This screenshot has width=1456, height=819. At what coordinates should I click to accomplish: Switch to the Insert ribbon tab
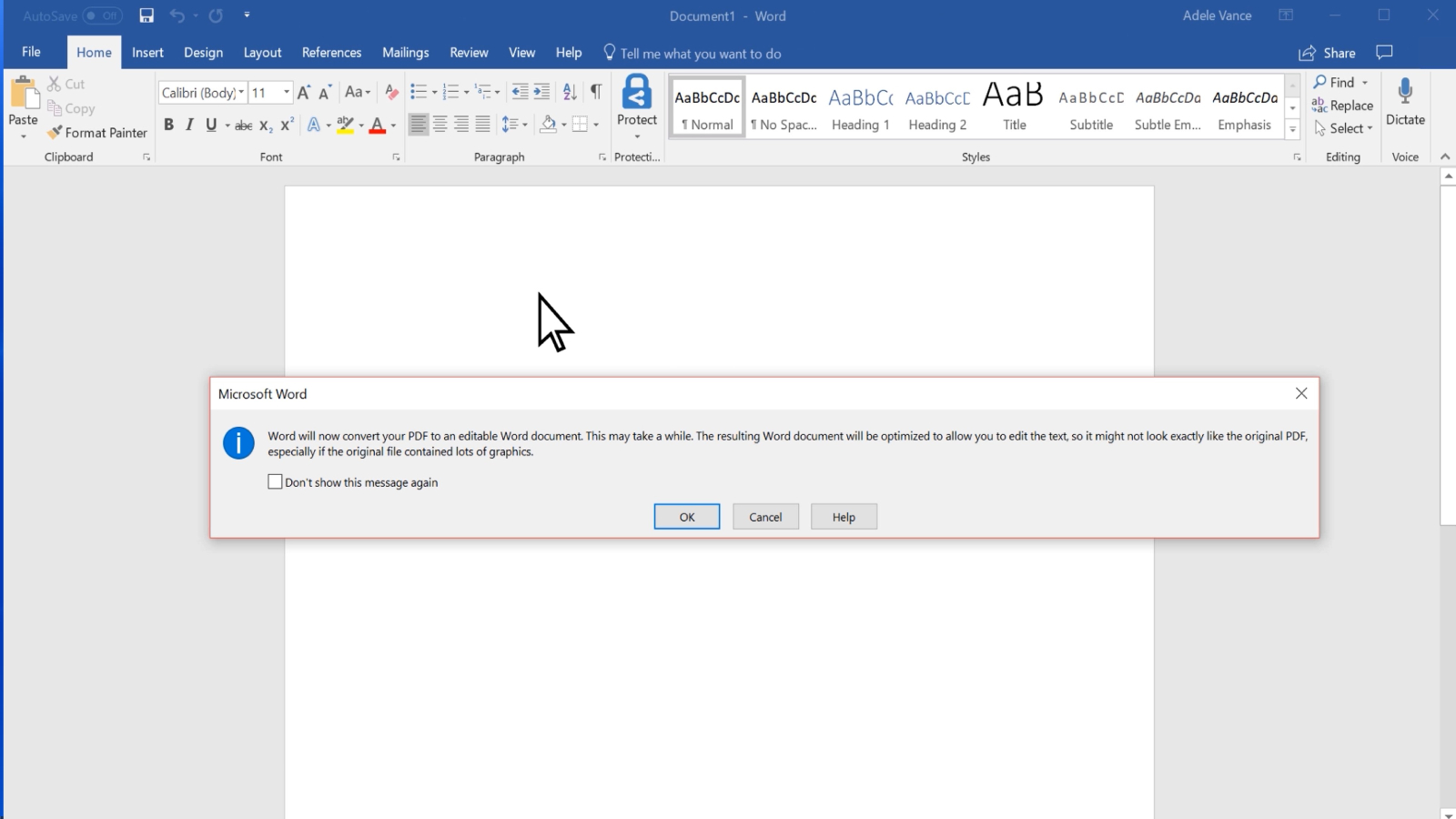click(147, 52)
